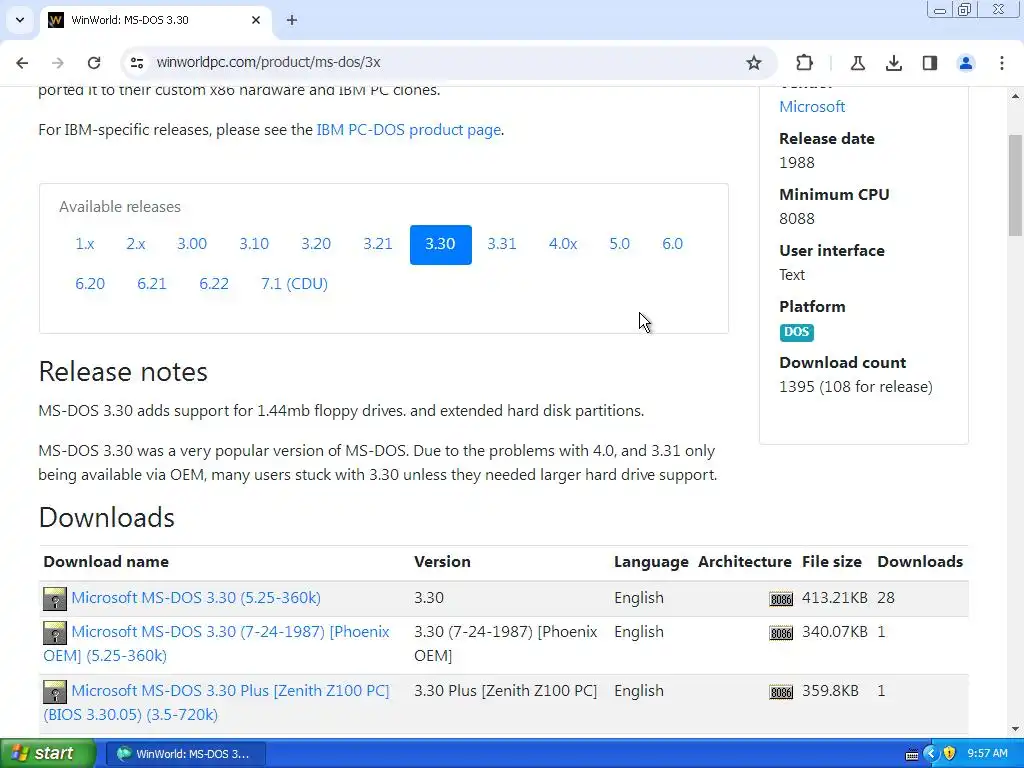Select the 6.20 release
The image size is (1024, 768).
coord(90,284)
